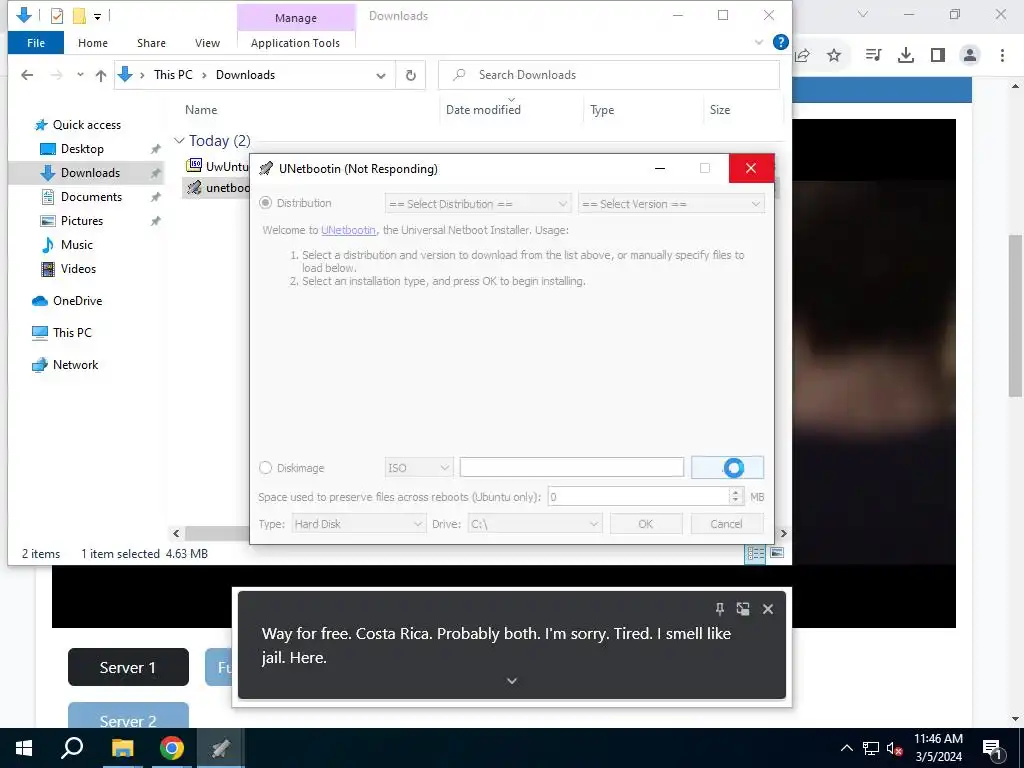Open Desktop in navigation pane
1024x768 pixels.
[82, 149]
